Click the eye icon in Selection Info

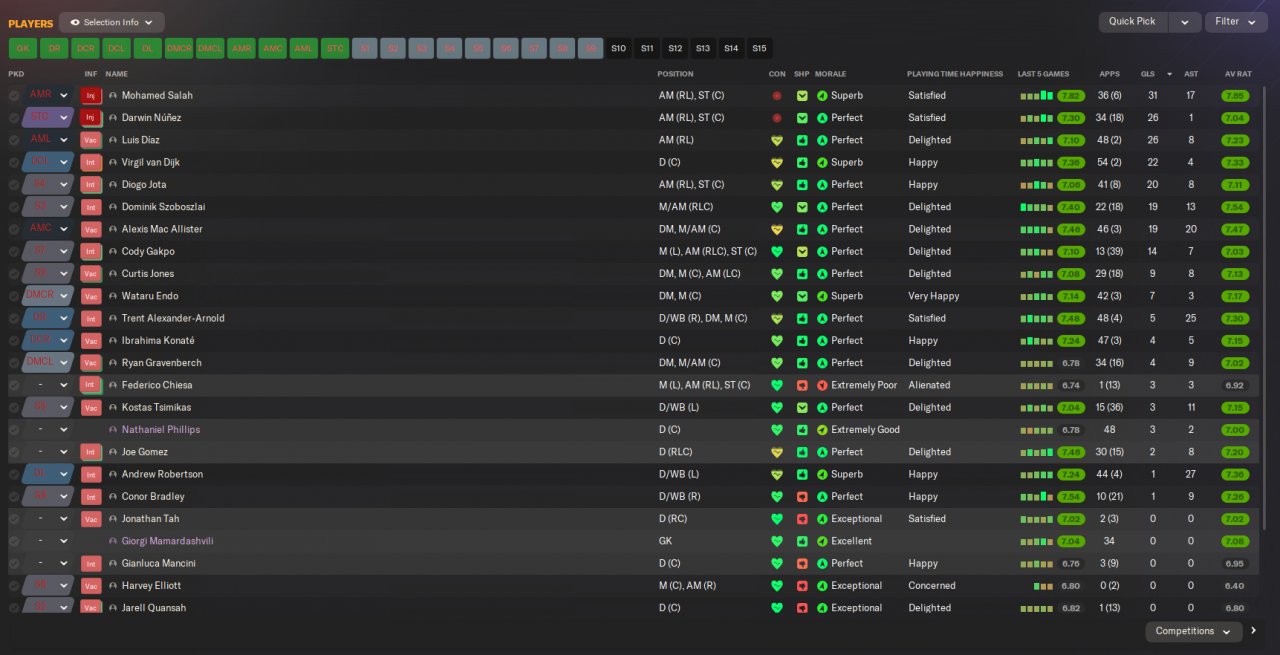(75, 22)
